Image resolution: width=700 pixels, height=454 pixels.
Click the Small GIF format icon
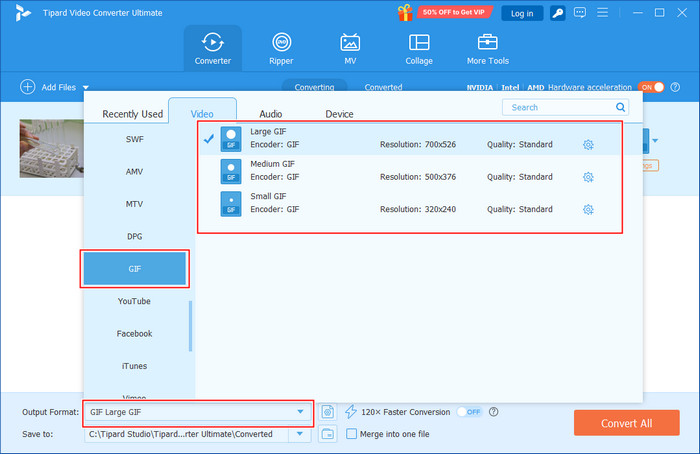(231, 204)
